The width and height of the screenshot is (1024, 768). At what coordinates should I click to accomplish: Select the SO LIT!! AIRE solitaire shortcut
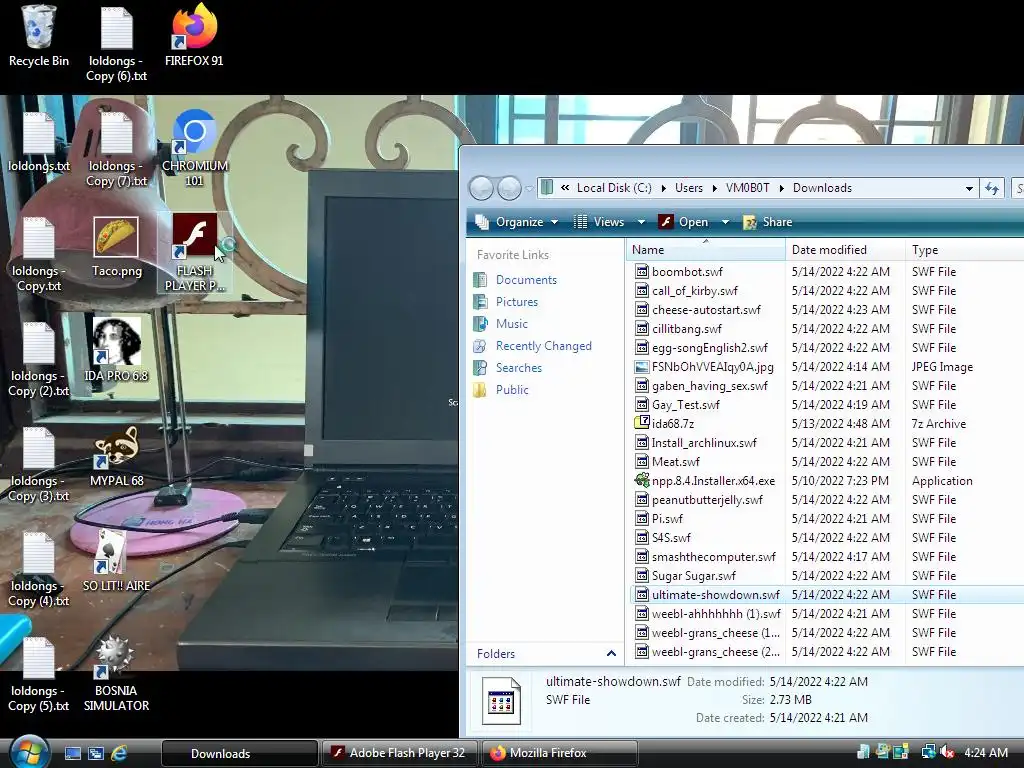[116, 560]
